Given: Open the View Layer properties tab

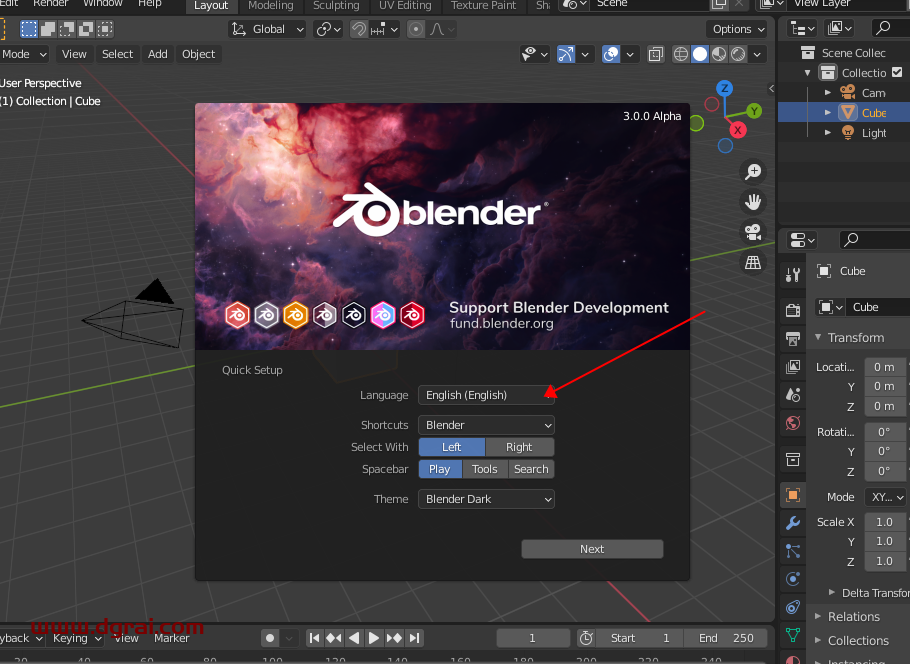Looking at the screenshot, I should click(793, 367).
